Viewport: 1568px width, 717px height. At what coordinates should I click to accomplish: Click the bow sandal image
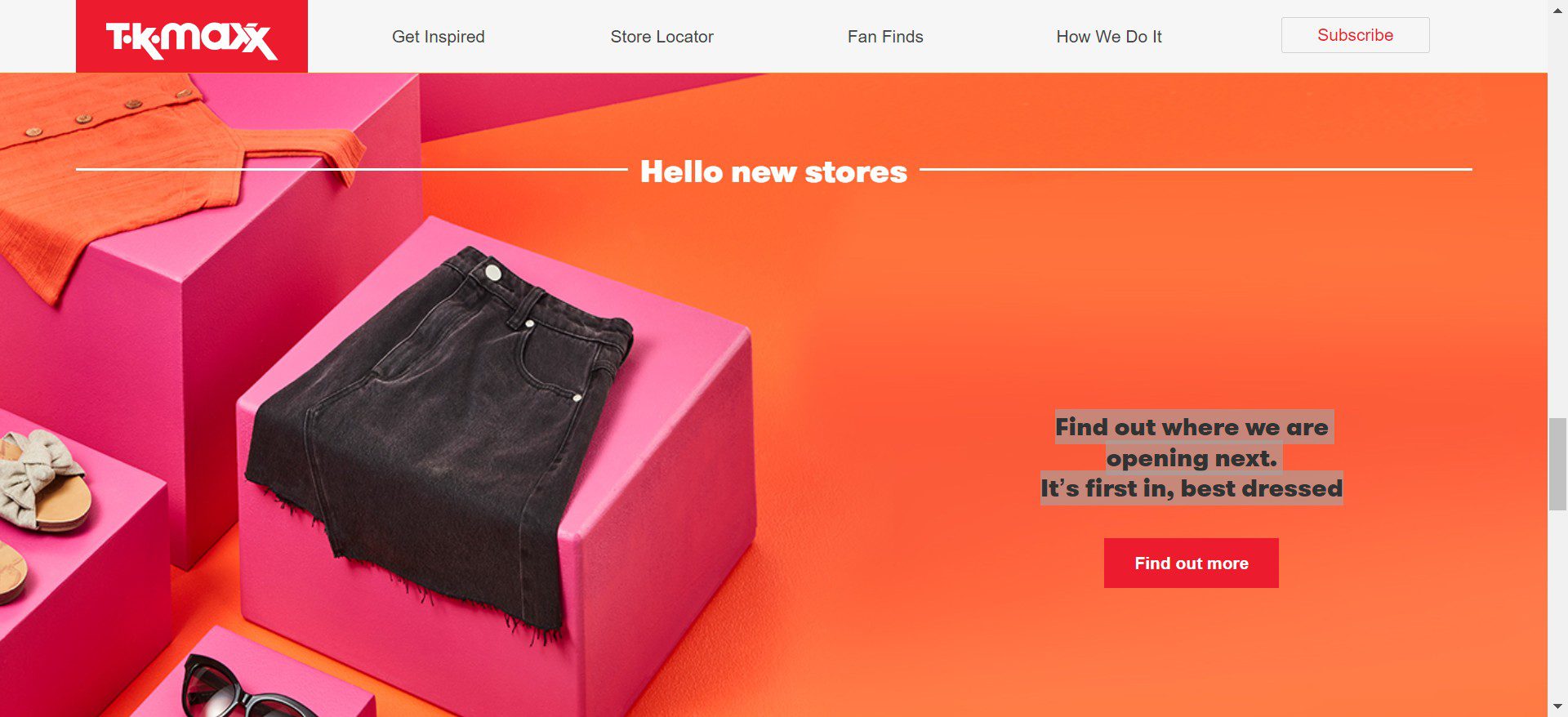pos(41,482)
